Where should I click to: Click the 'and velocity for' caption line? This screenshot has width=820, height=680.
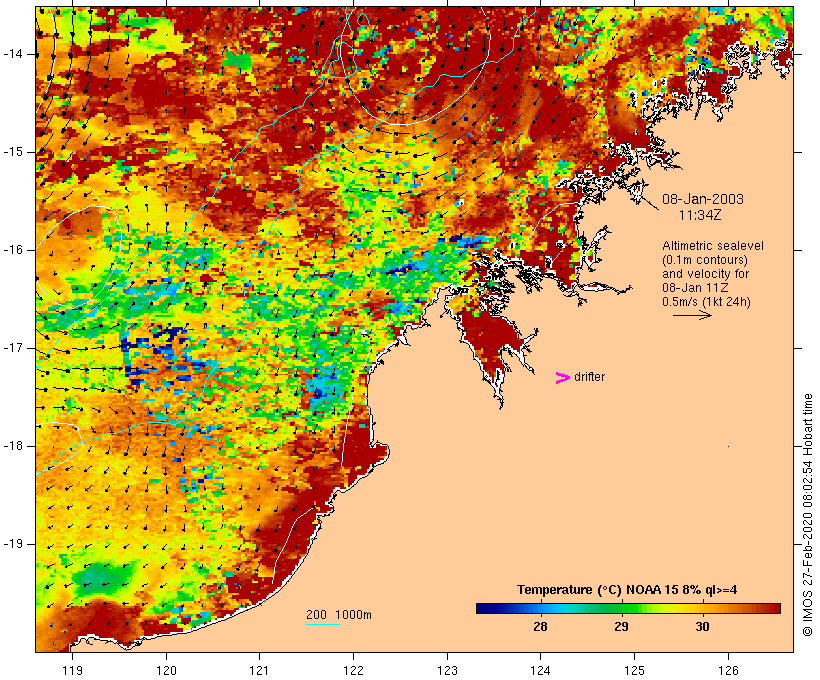[705, 274]
